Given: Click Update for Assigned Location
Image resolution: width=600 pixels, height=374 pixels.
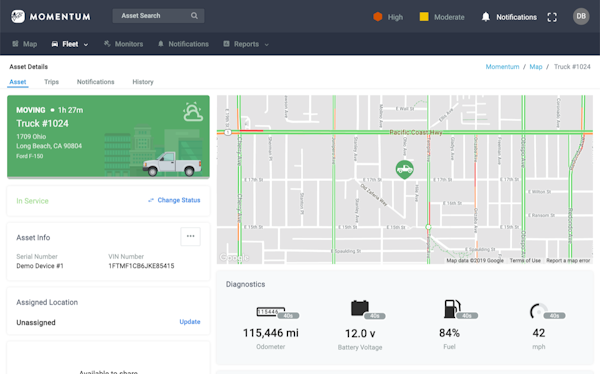Looking at the screenshot, I should 190,322.
